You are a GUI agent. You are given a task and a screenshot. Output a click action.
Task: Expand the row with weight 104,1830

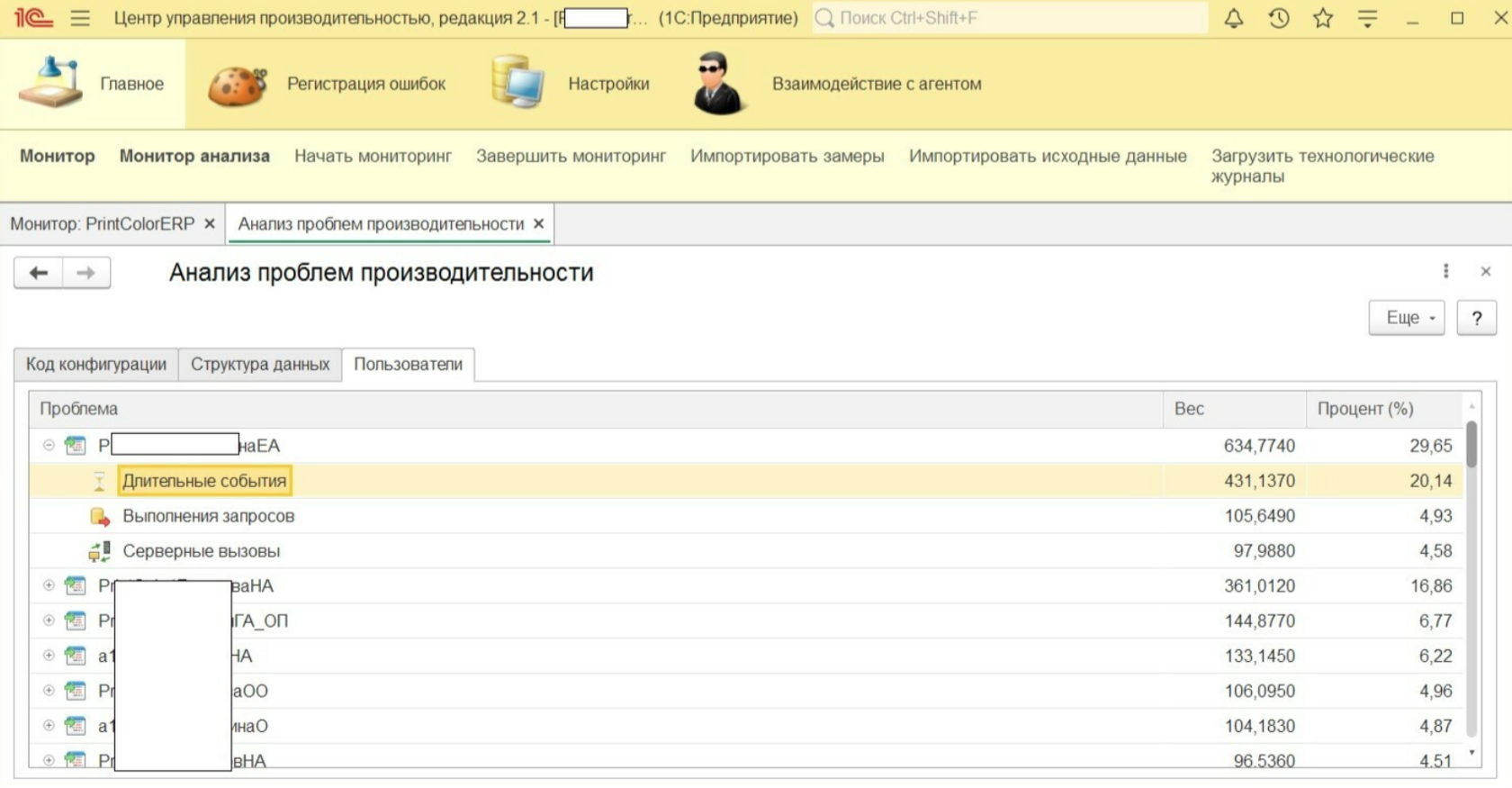pos(49,726)
